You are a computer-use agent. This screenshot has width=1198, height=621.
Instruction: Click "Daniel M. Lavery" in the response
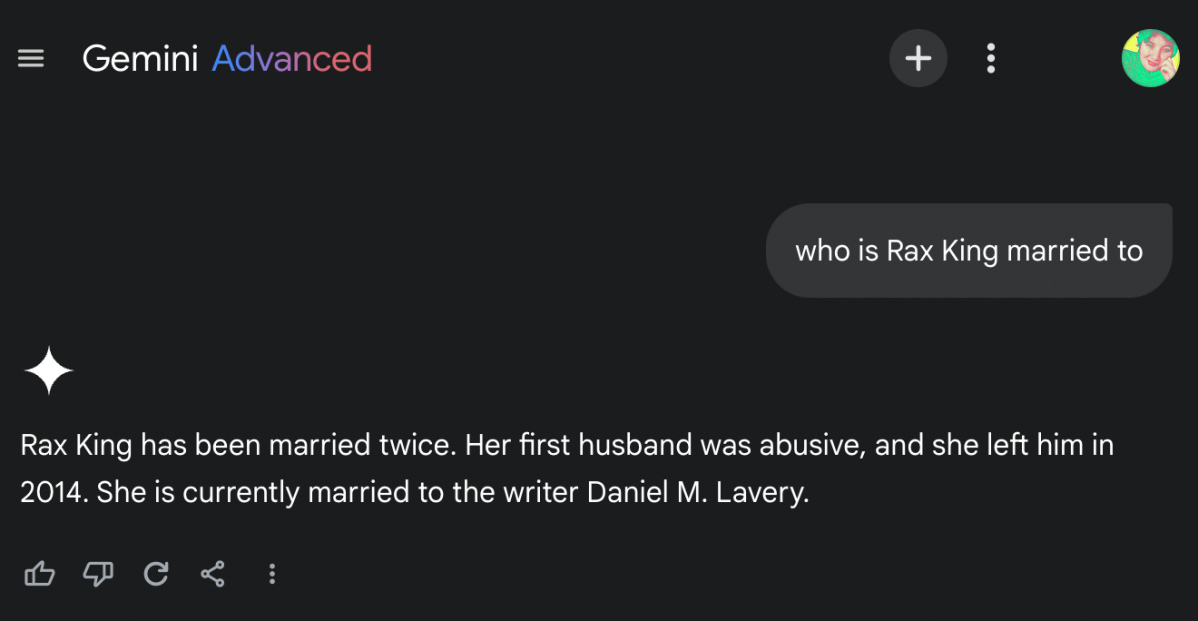pos(697,493)
